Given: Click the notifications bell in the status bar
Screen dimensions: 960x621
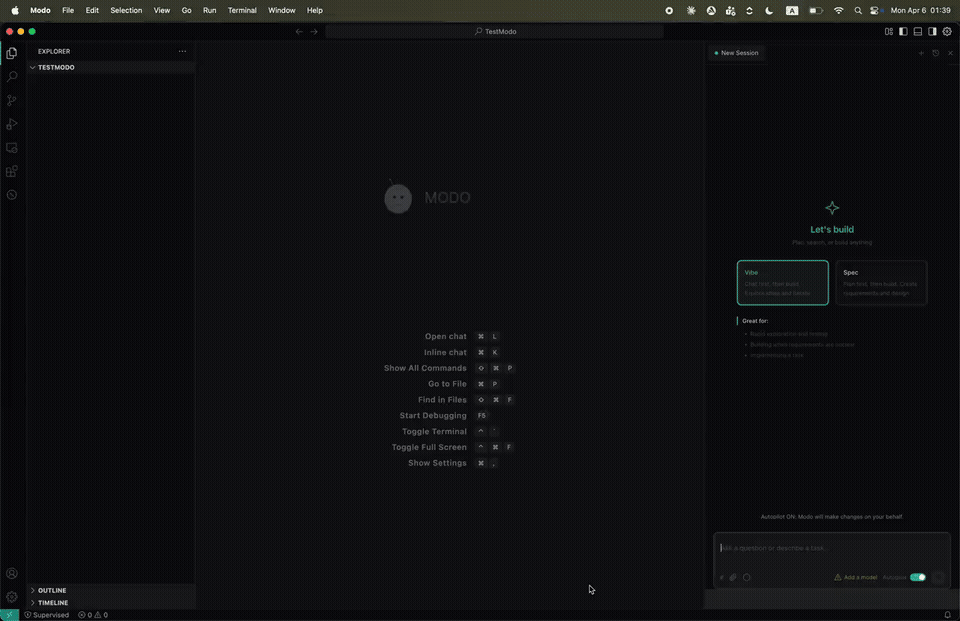Looking at the screenshot, I should click(947, 614).
